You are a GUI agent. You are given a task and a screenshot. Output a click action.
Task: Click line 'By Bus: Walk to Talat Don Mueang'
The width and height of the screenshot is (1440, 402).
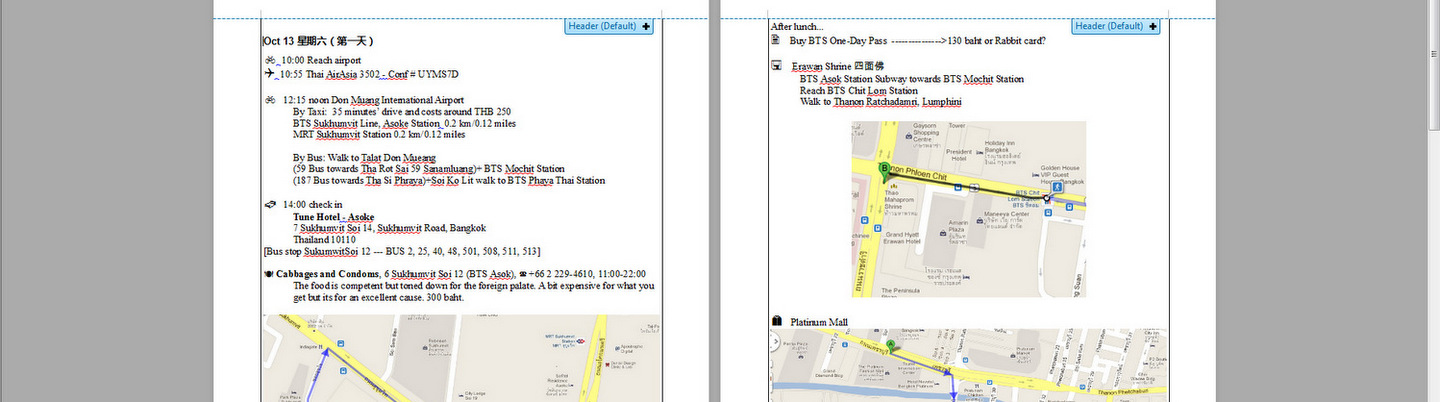point(364,158)
